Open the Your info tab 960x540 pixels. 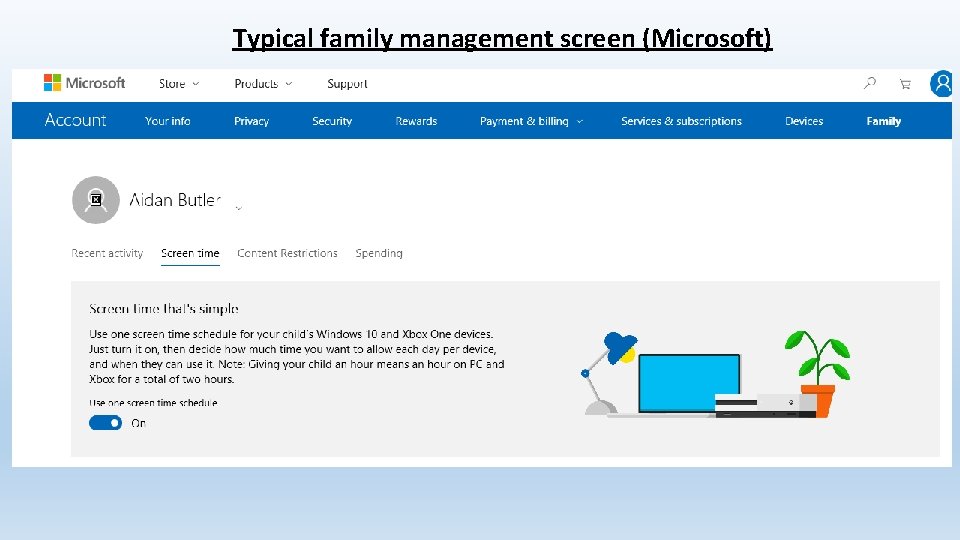168,121
